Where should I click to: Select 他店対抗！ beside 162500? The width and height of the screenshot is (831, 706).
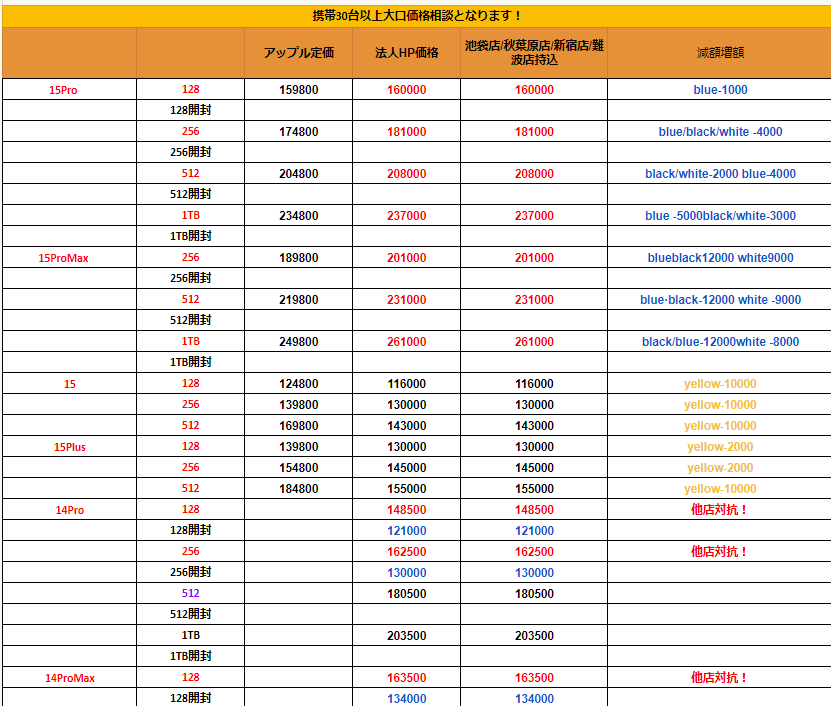(719, 551)
